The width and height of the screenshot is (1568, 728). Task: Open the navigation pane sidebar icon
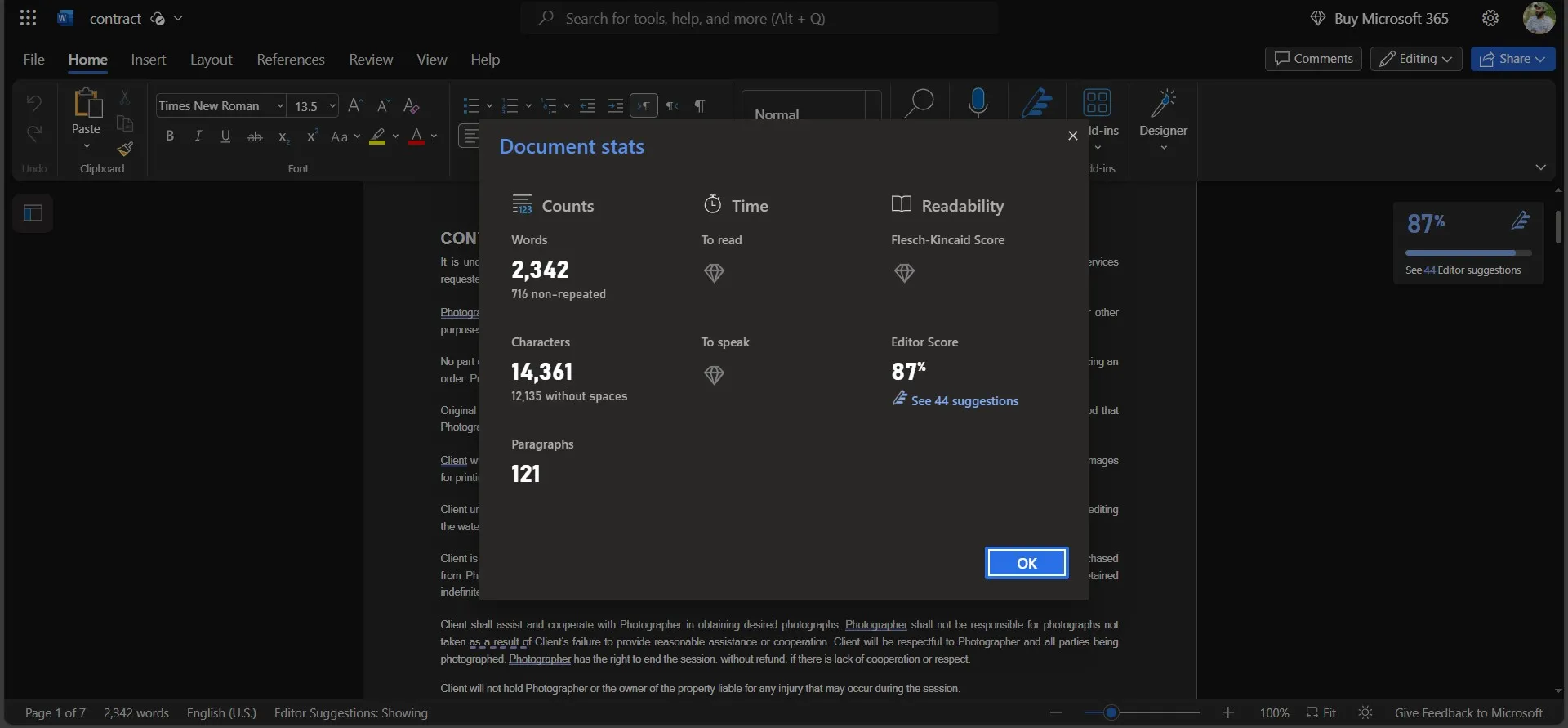coord(33,213)
